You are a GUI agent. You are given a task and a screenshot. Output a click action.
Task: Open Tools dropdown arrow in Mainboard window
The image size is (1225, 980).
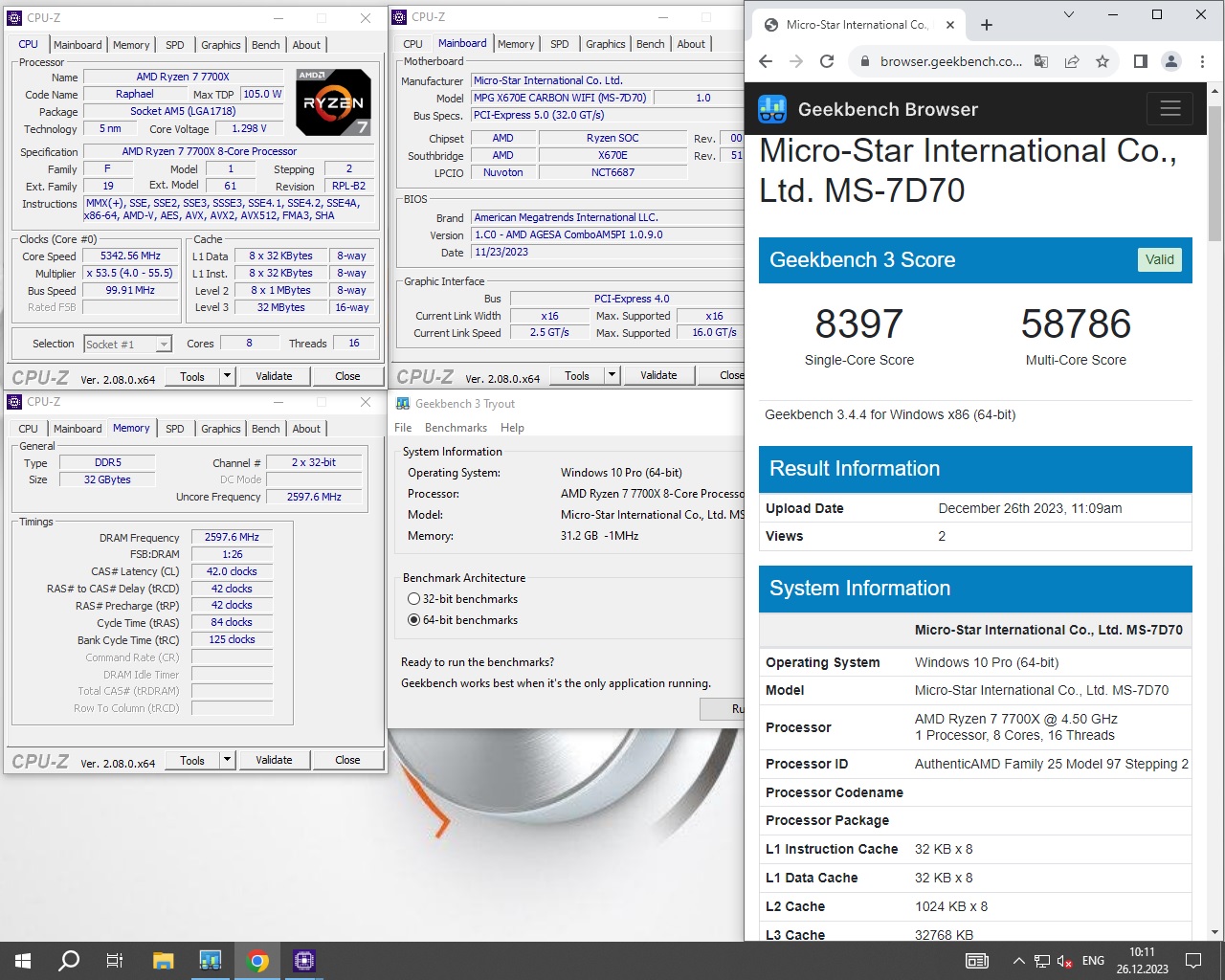[x=612, y=375]
